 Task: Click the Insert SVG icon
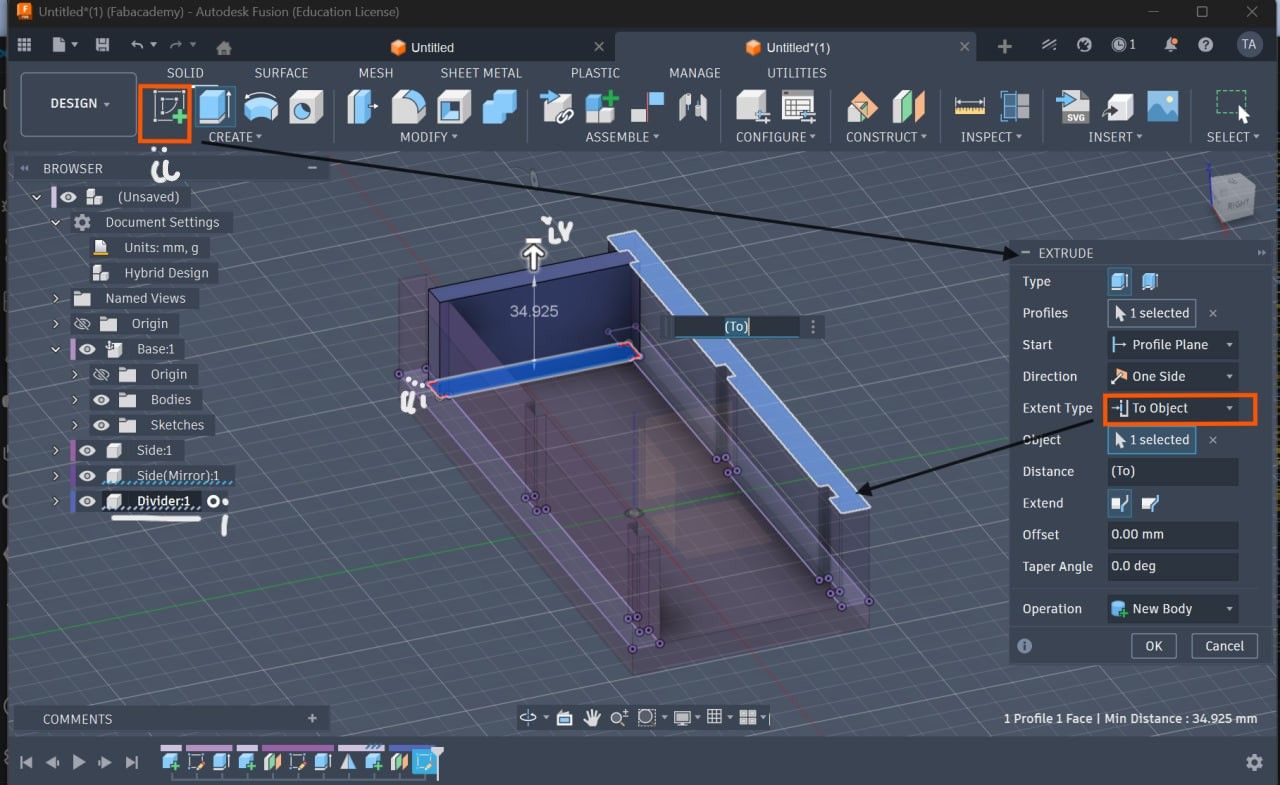[x=1073, y=106]
